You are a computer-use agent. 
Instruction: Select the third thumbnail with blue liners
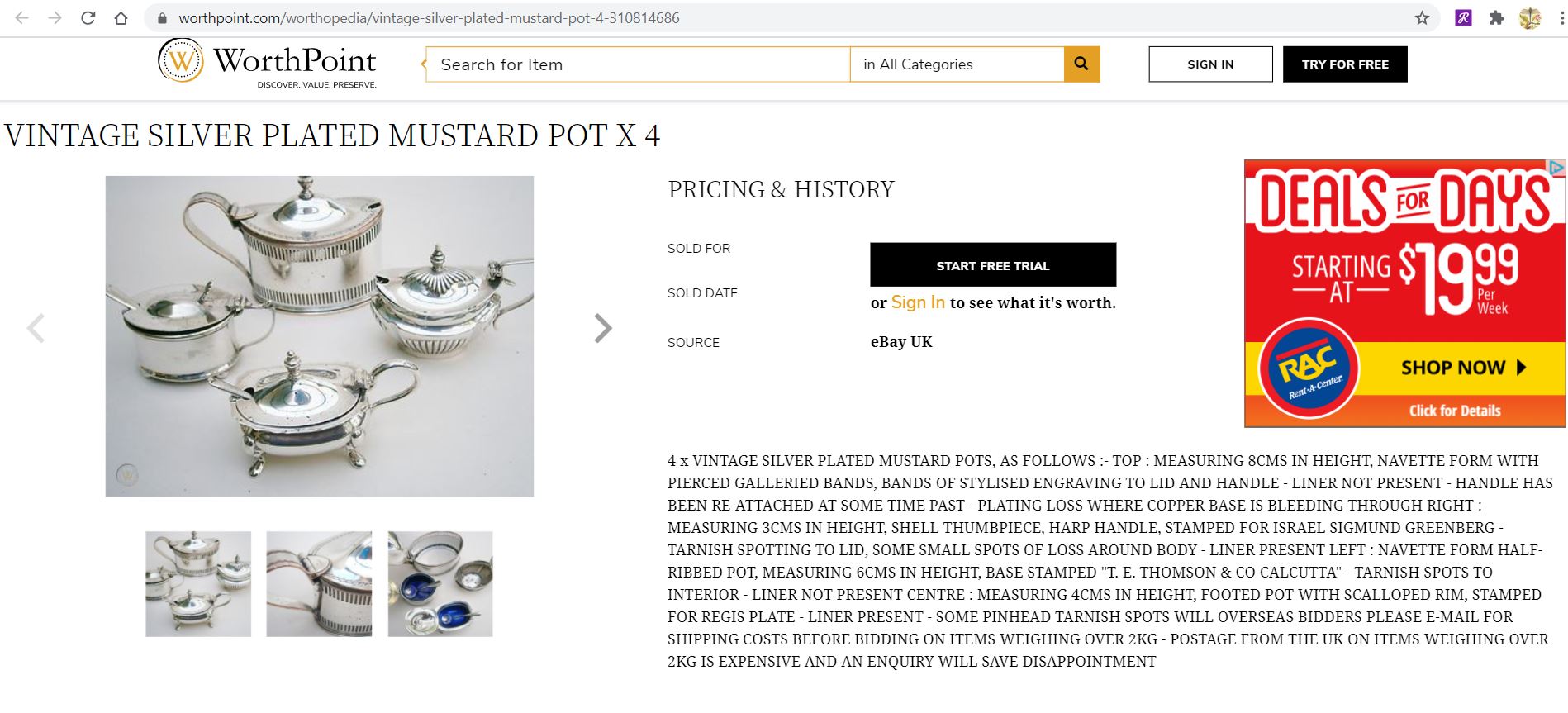point(440,583)
